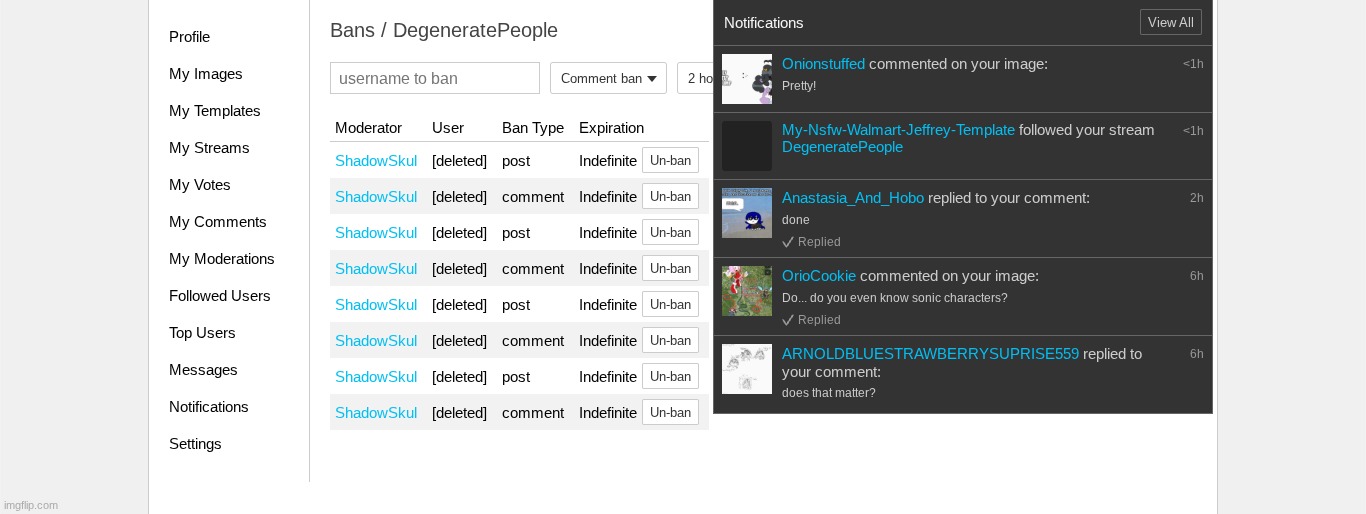Click the User column header
Screen dimensions: 1366x514
point(448,128)
